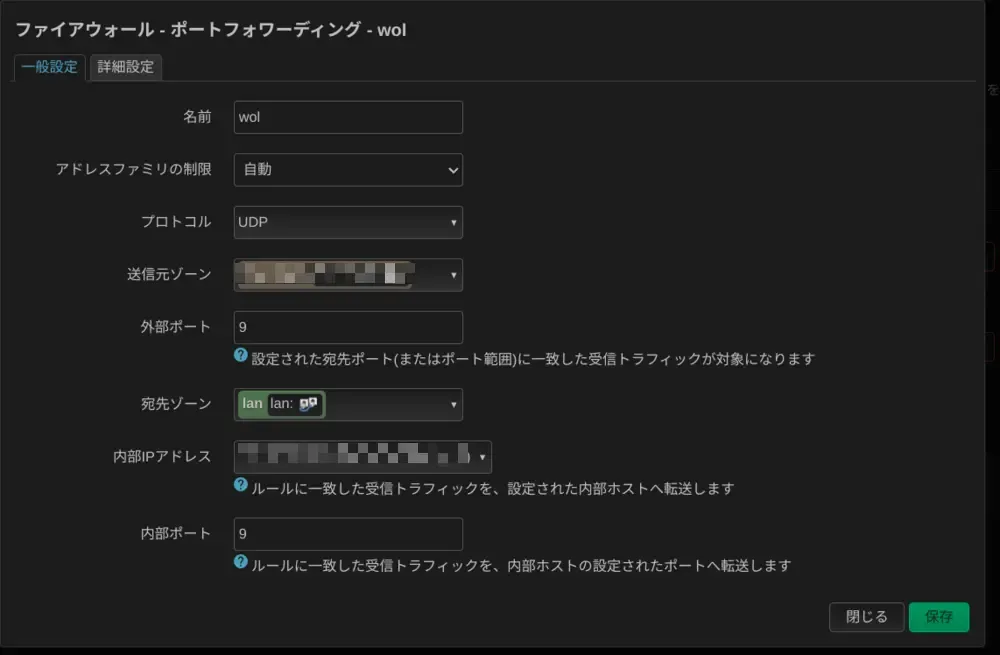This screenshot has width=1000, height=655.
Task: Open the protocol dropdown showing UDP
Action: 347,222
